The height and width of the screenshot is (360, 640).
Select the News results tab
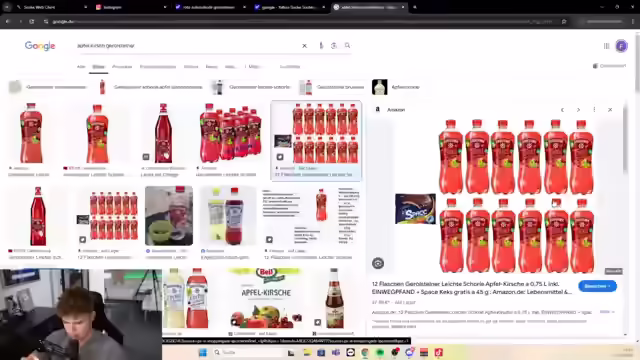(x=211, y=66)
